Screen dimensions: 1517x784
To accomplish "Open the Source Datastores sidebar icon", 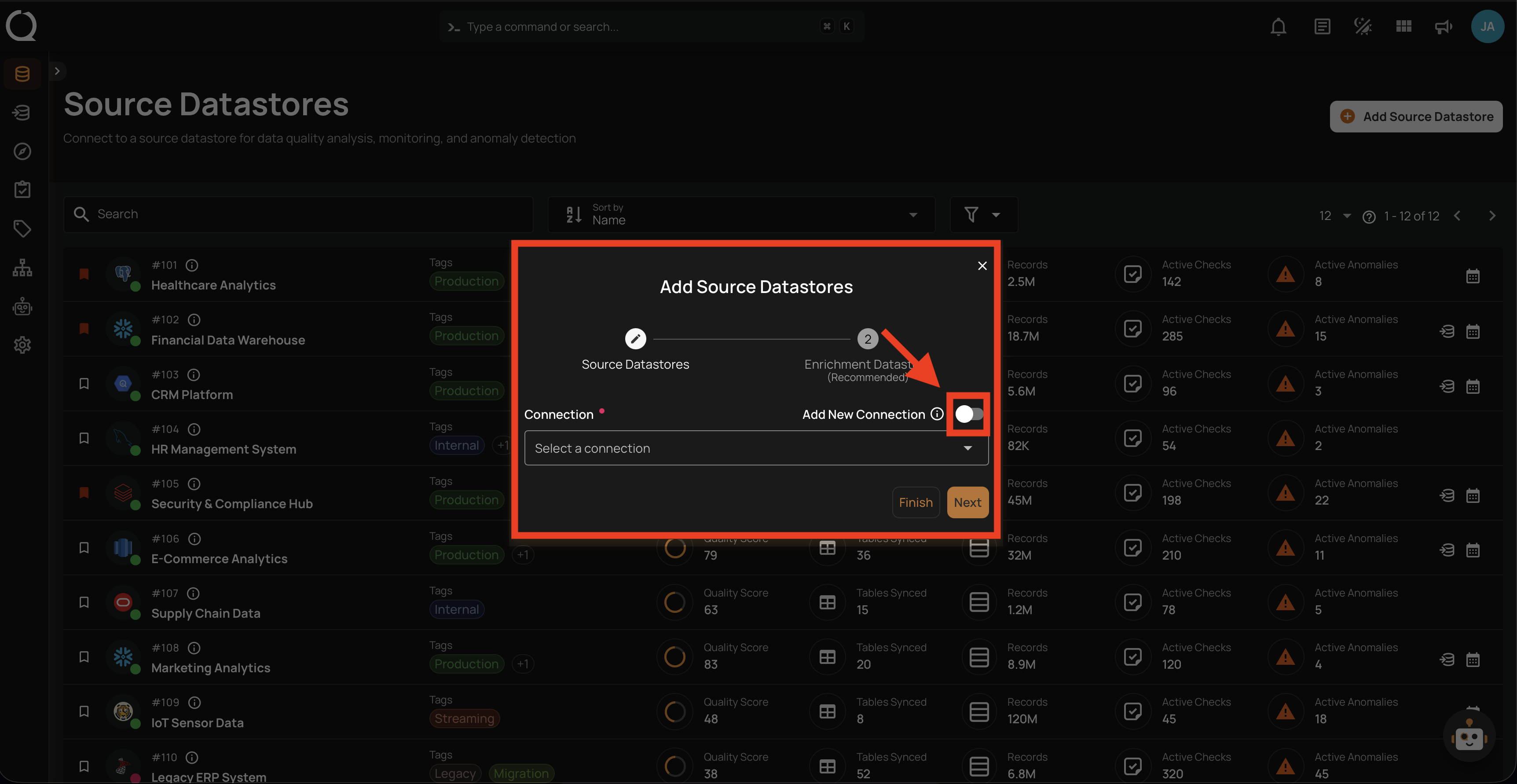I will tap(22, 73).
